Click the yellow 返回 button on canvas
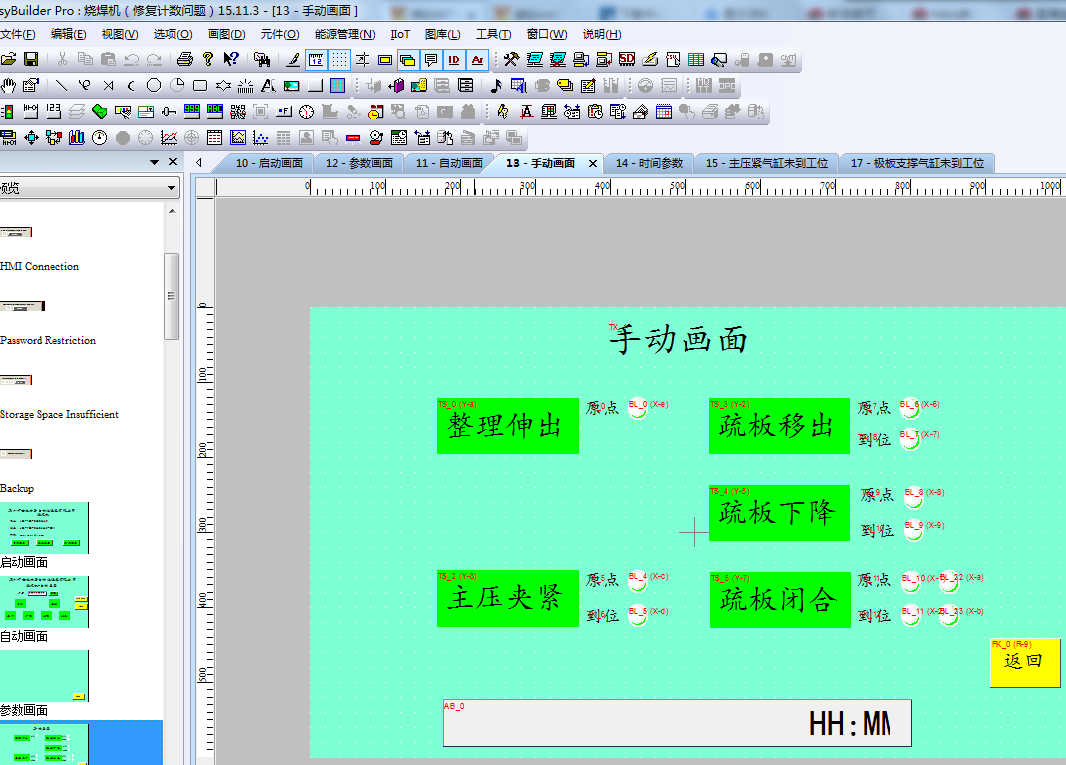The width and height of the screenshot is (1066, 765). (x=1024, y=663)
